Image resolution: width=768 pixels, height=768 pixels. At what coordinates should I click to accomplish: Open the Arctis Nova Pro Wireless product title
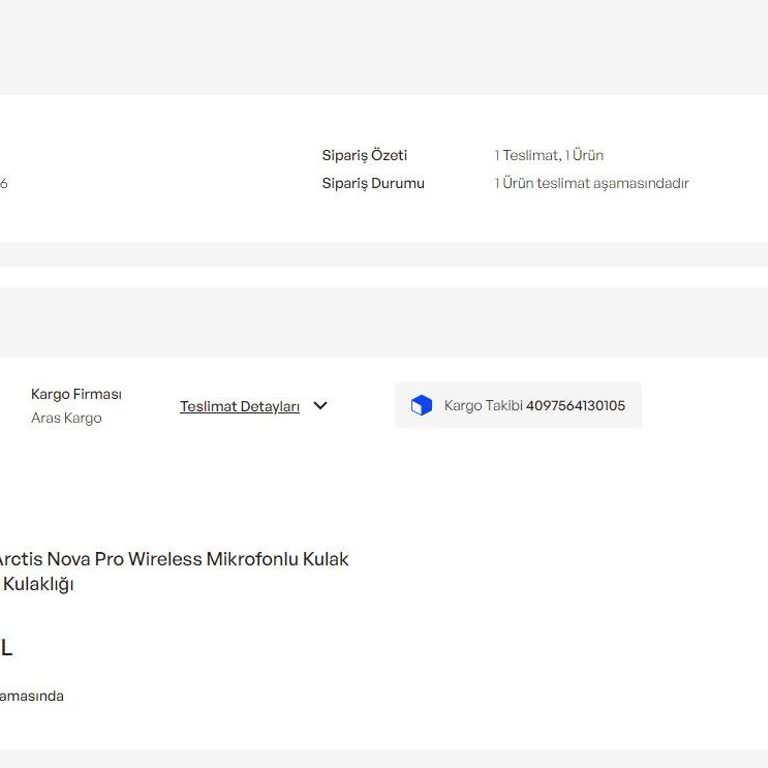174,571
